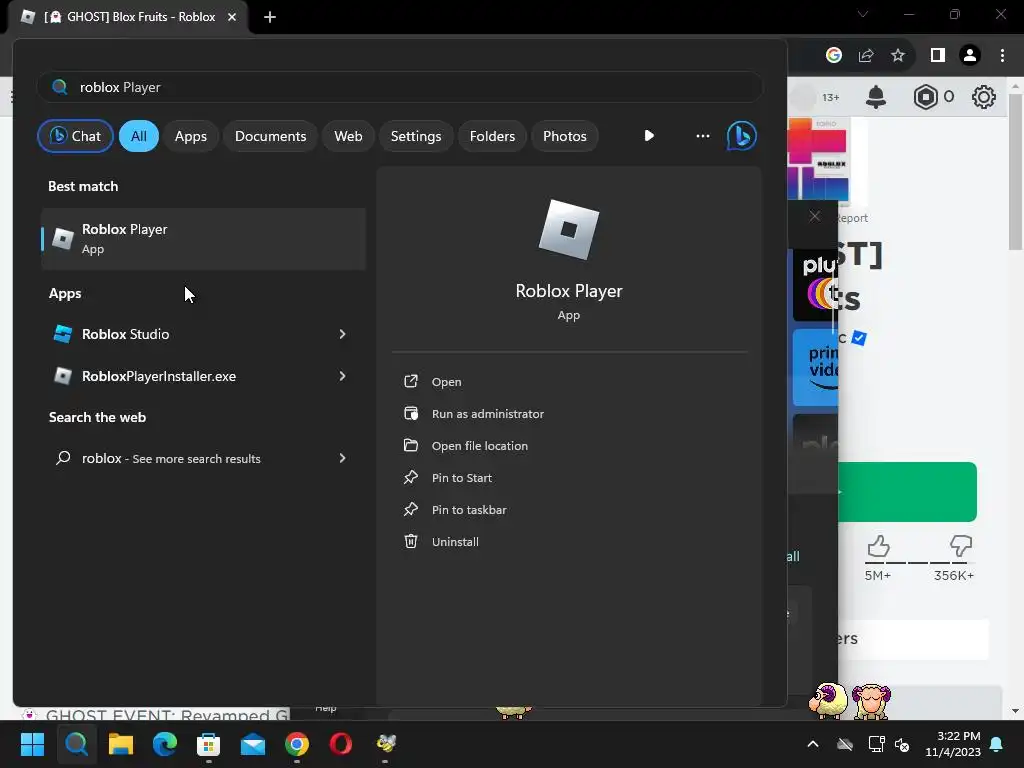Open Google Chrome from taskbar
The image size is (1024, 768).
tap(296, 744)
